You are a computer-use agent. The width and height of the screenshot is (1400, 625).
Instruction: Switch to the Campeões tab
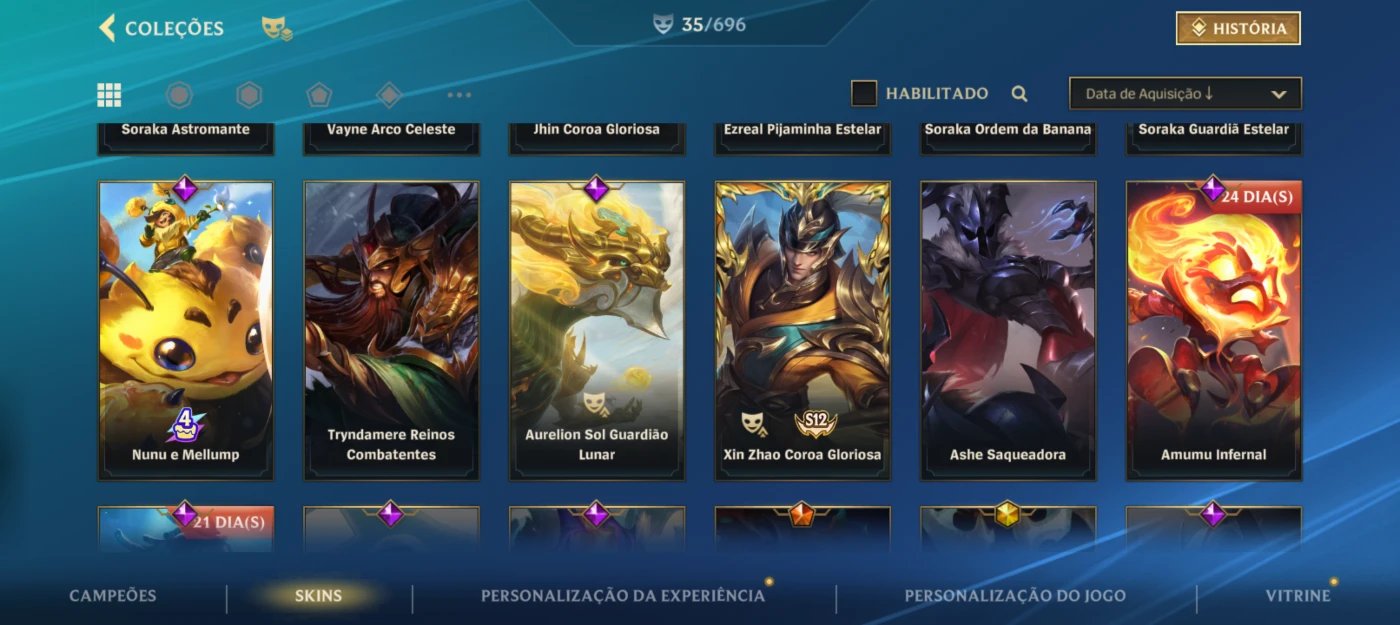click(113, 596)
